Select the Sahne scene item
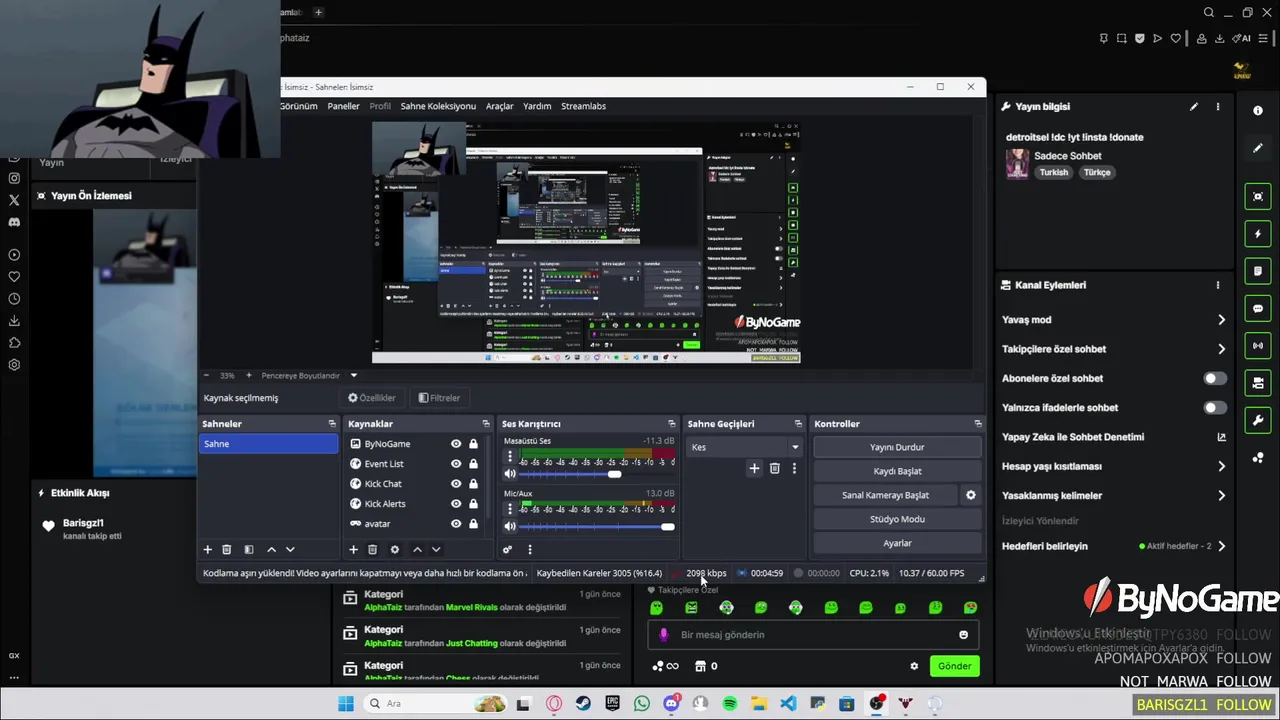This screenshot has height=720, width=1280. [269, 444]
